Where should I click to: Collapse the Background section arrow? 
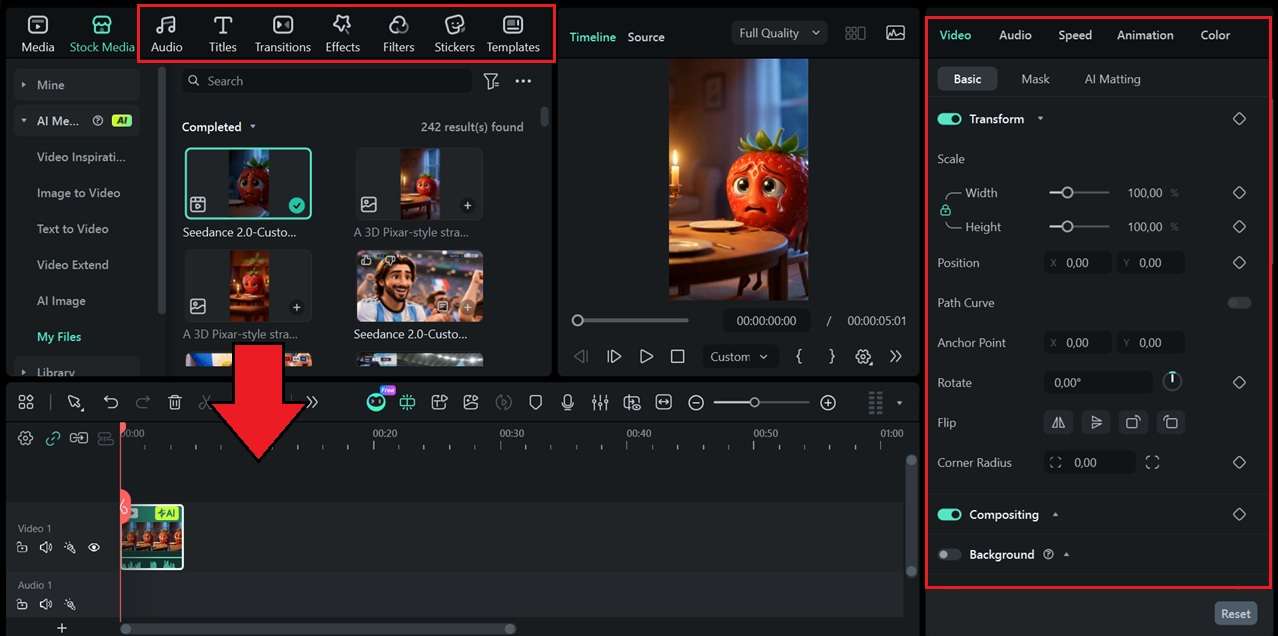pos(1066,555)
